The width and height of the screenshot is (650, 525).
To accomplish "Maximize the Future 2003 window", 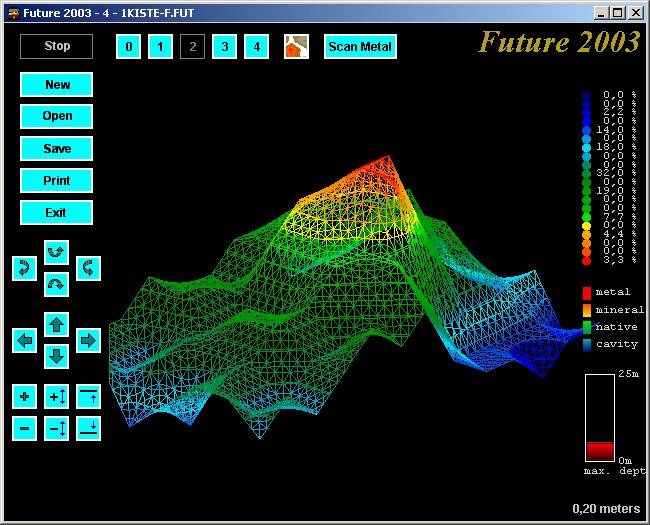I will (618, 13).
